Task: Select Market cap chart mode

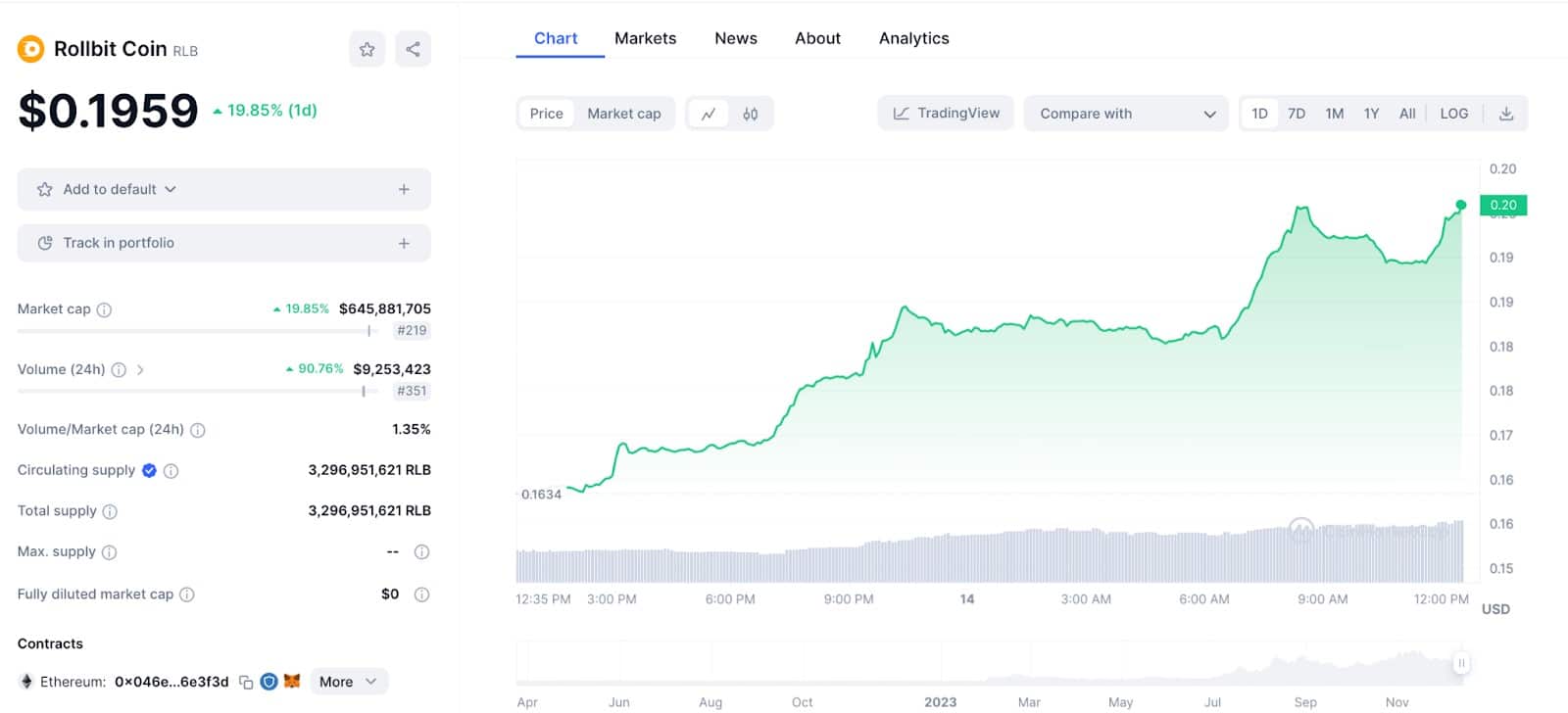Action: coord(624,114)
